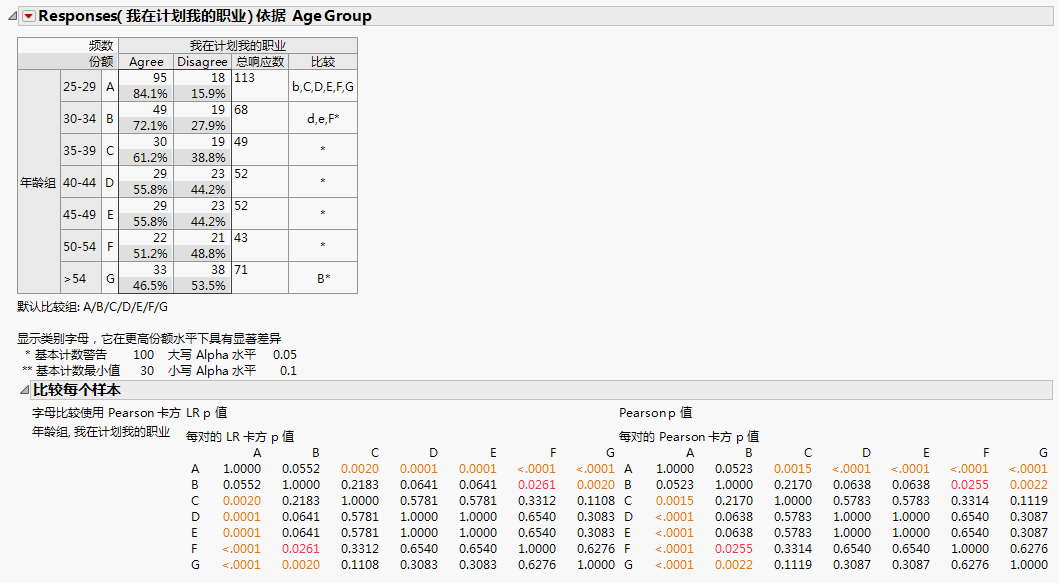
Task: Click the 年龄组 row header cell
Action: (x=38, y=182)
